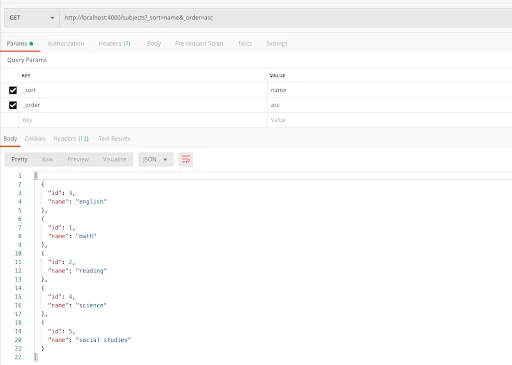Image resolution: width=512 pixels, height=365 pixels.
Task: Click the Query Params heading
Action: [x=27, y=60]
